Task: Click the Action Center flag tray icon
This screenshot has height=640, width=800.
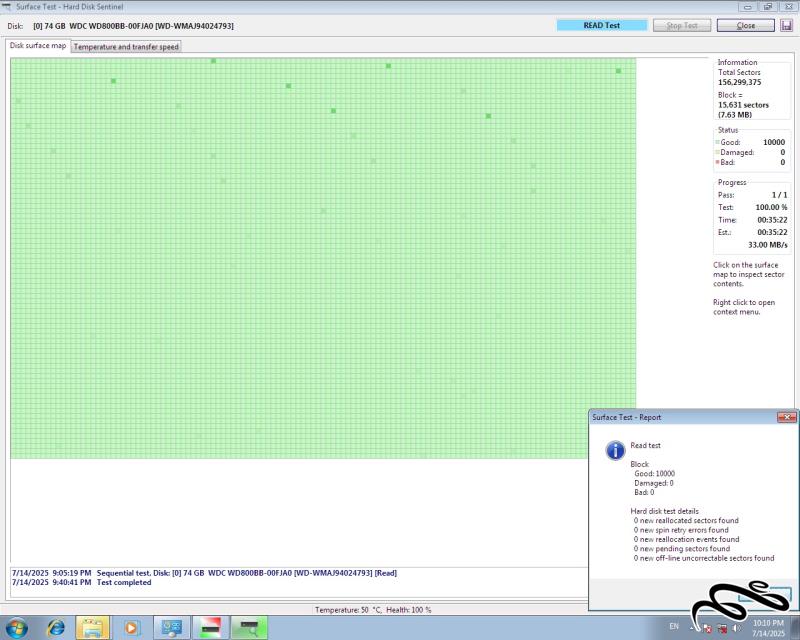Action: click(x=707, y=628)
